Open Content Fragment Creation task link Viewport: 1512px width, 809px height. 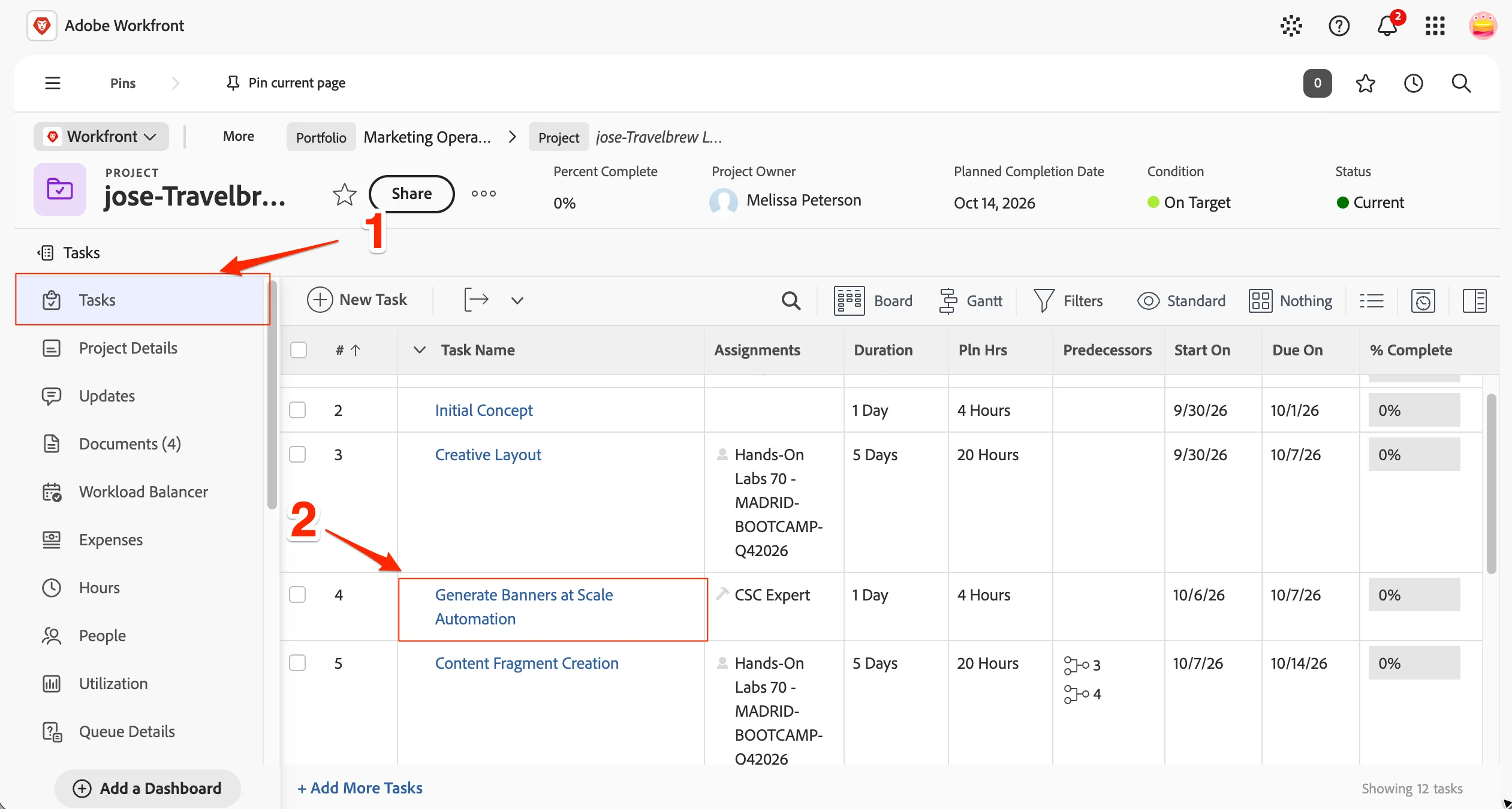click(527, 663)
